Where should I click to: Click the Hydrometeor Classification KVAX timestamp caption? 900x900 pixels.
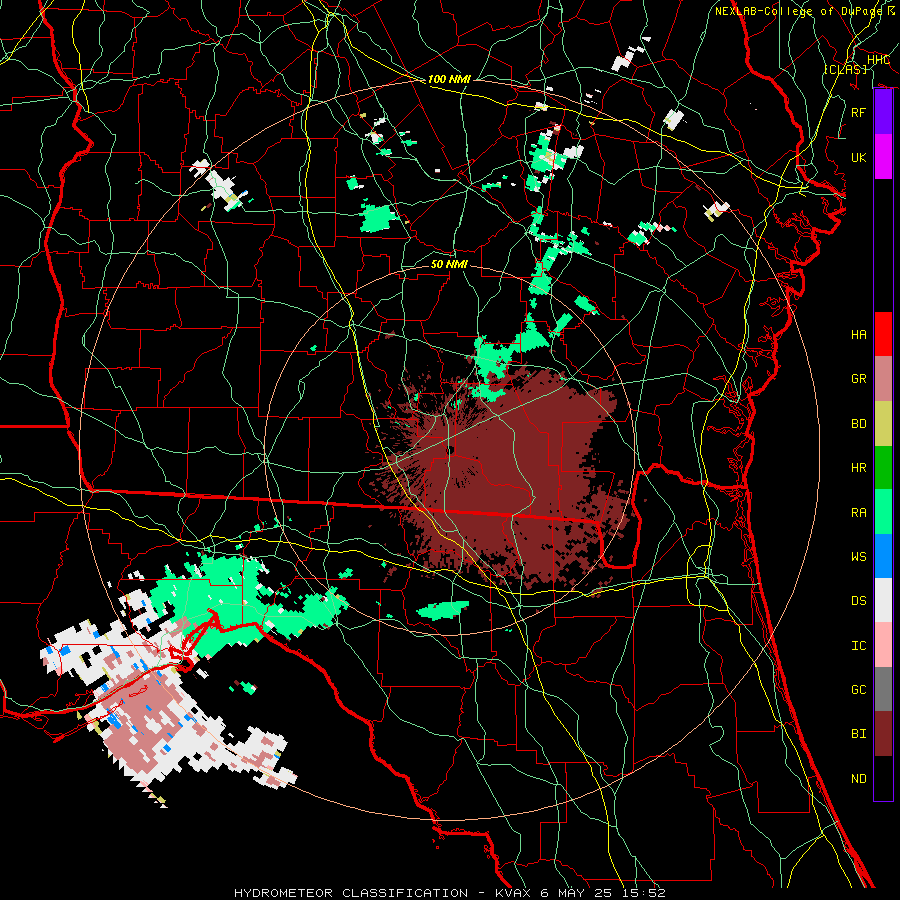450,893
